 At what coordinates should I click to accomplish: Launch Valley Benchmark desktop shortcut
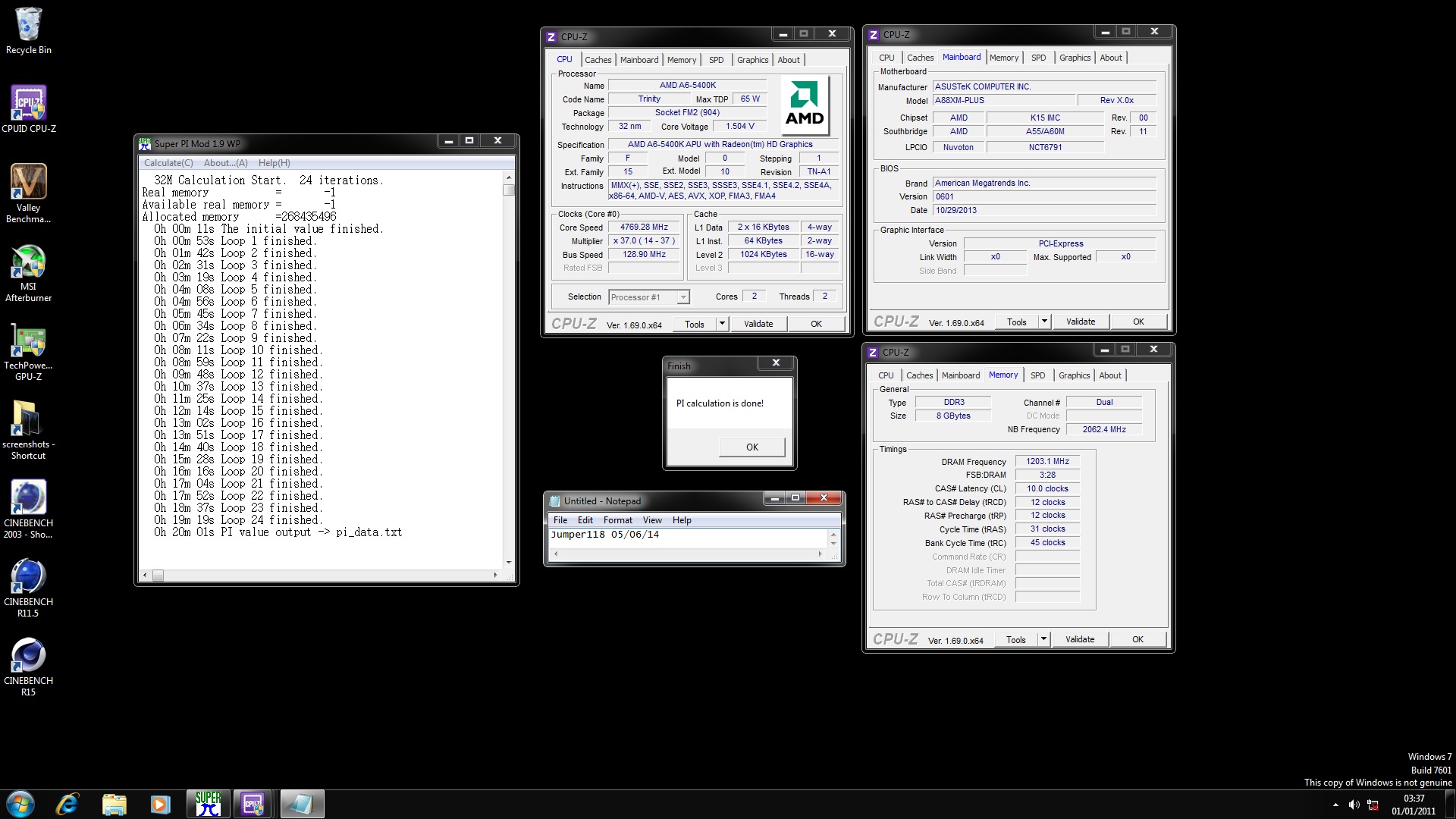pos(28,193)
